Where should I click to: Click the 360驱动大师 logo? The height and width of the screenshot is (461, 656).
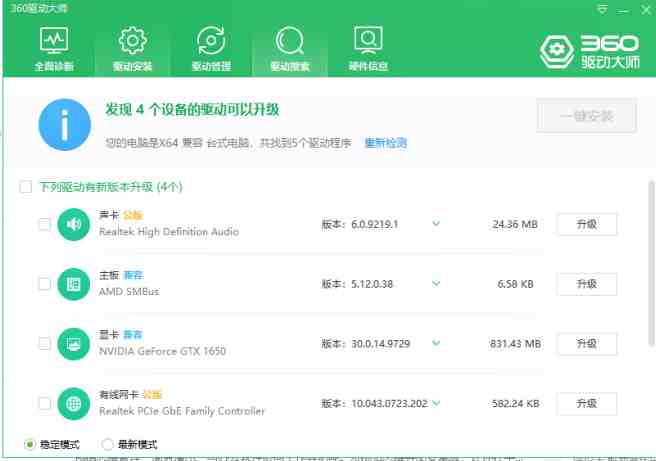589,52
